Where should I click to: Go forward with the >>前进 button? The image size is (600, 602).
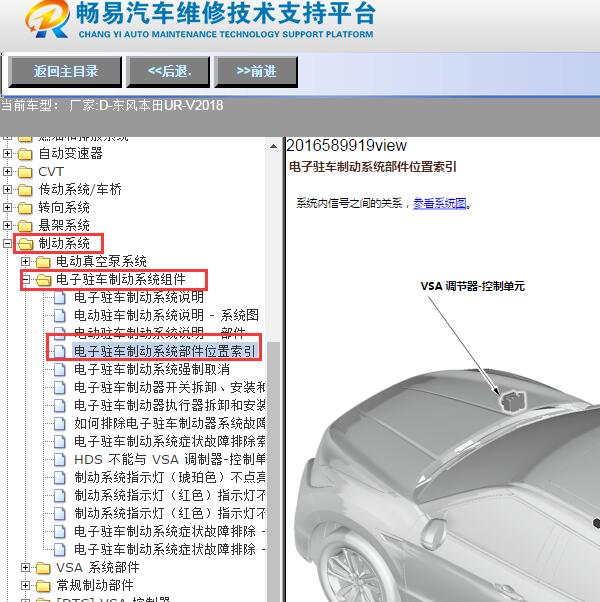256,72
